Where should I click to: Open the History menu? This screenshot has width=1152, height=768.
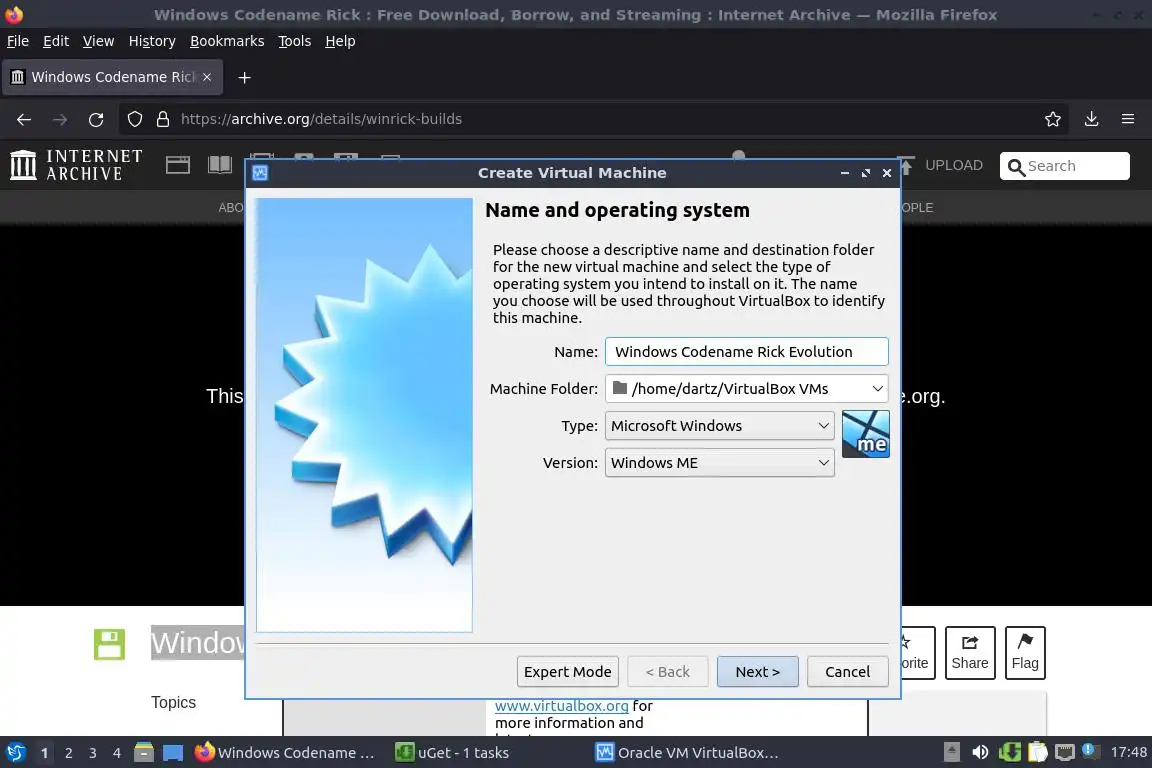(152, 41)
